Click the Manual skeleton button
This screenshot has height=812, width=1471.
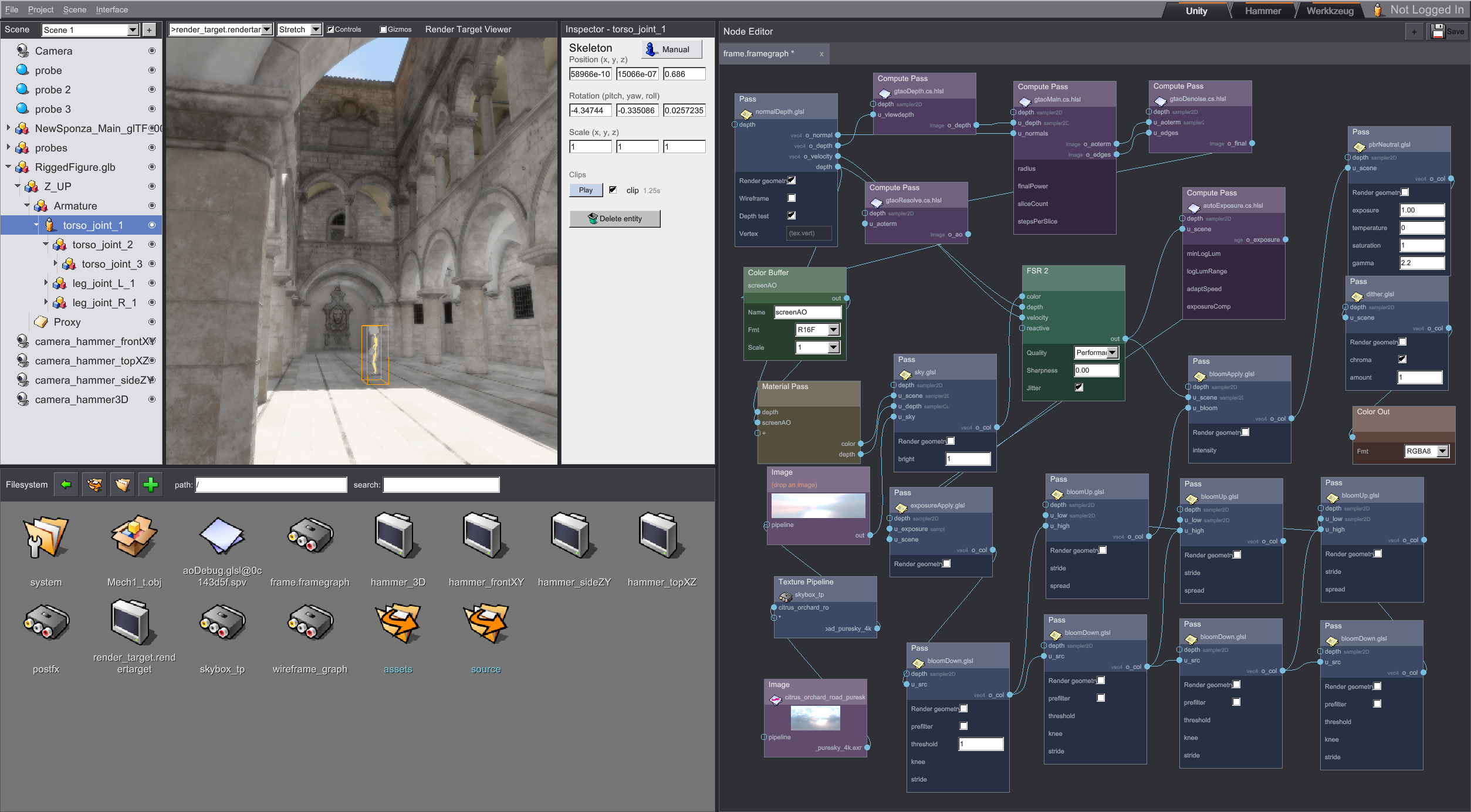click(672, 49)
